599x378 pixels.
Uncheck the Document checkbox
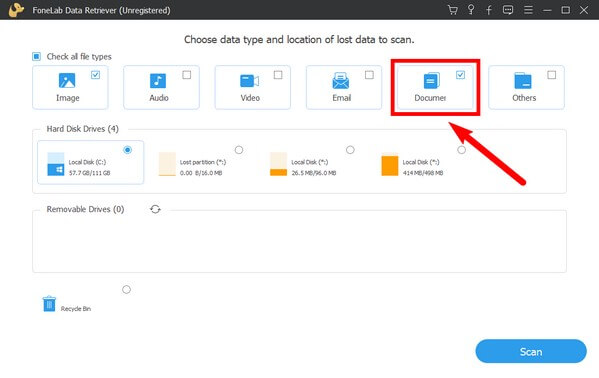click(x=460, y=75)
